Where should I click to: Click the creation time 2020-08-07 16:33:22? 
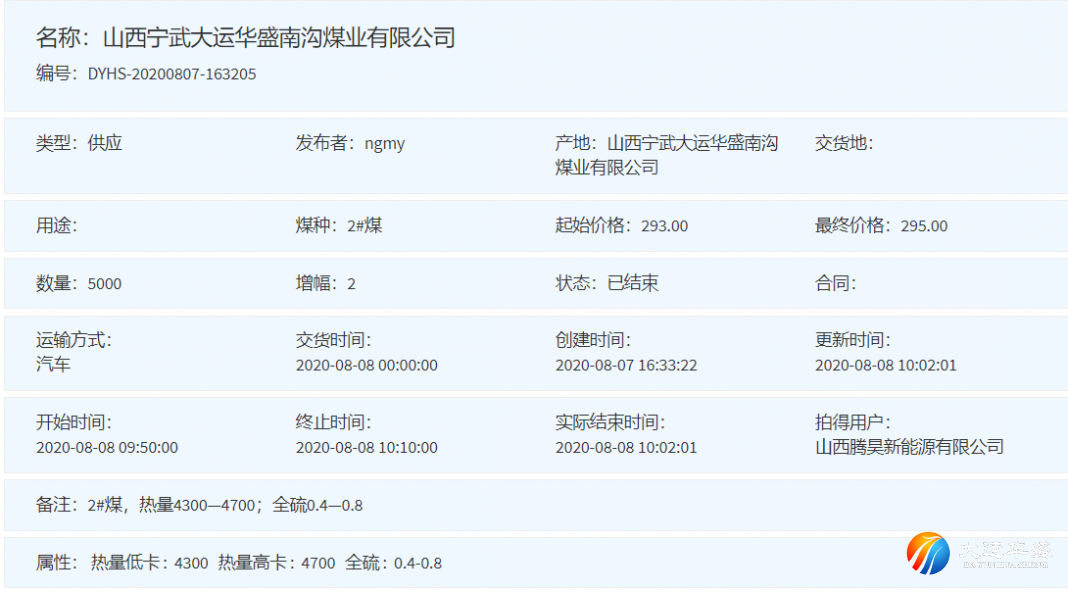click(626, 366)
